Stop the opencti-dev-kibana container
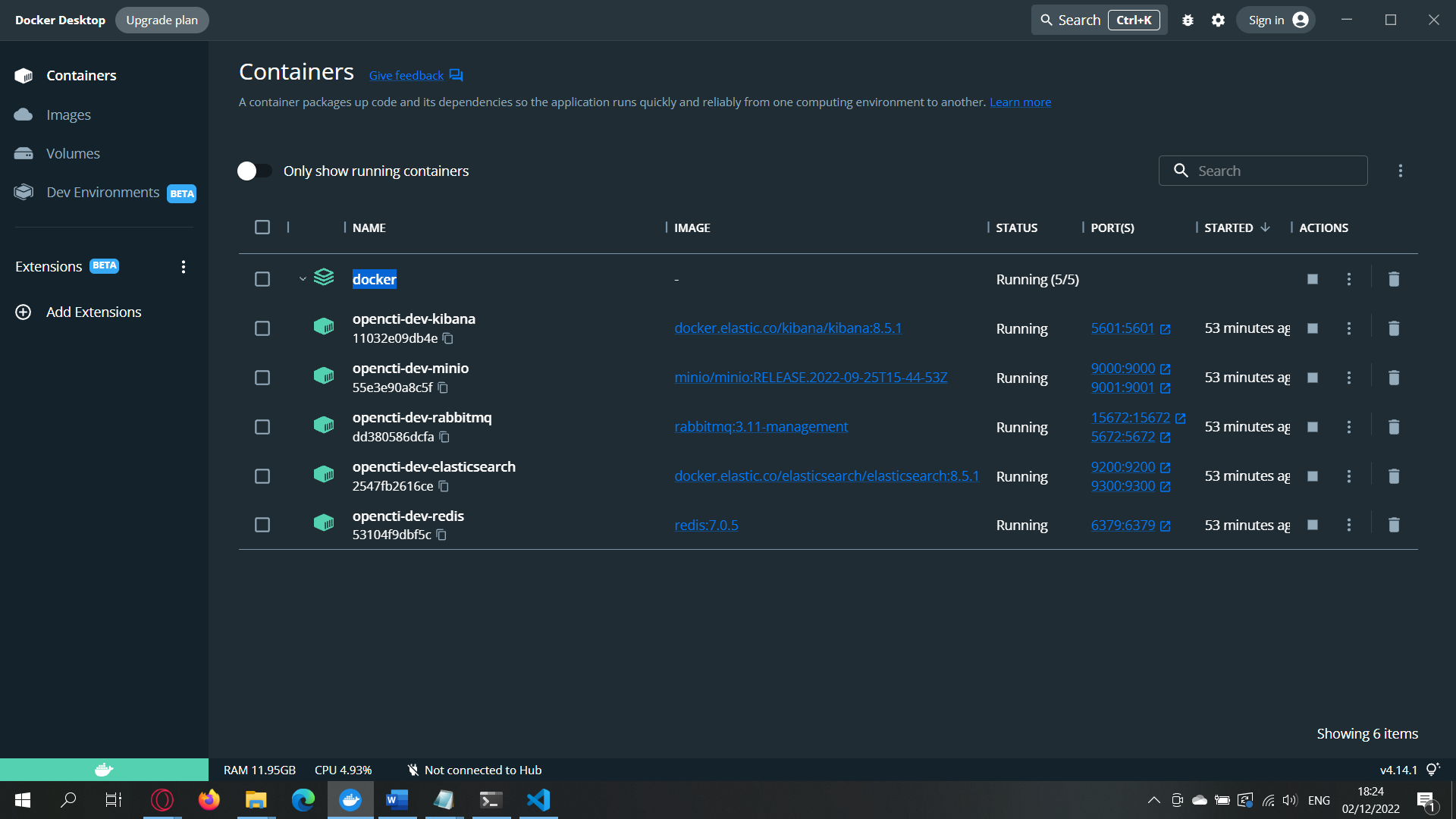This screenshot has width=1456, height=819. (1313, 328)
